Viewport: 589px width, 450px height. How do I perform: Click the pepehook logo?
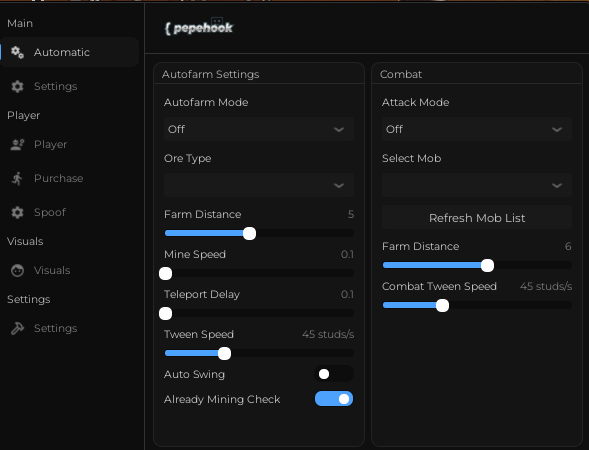click(199, 27)
